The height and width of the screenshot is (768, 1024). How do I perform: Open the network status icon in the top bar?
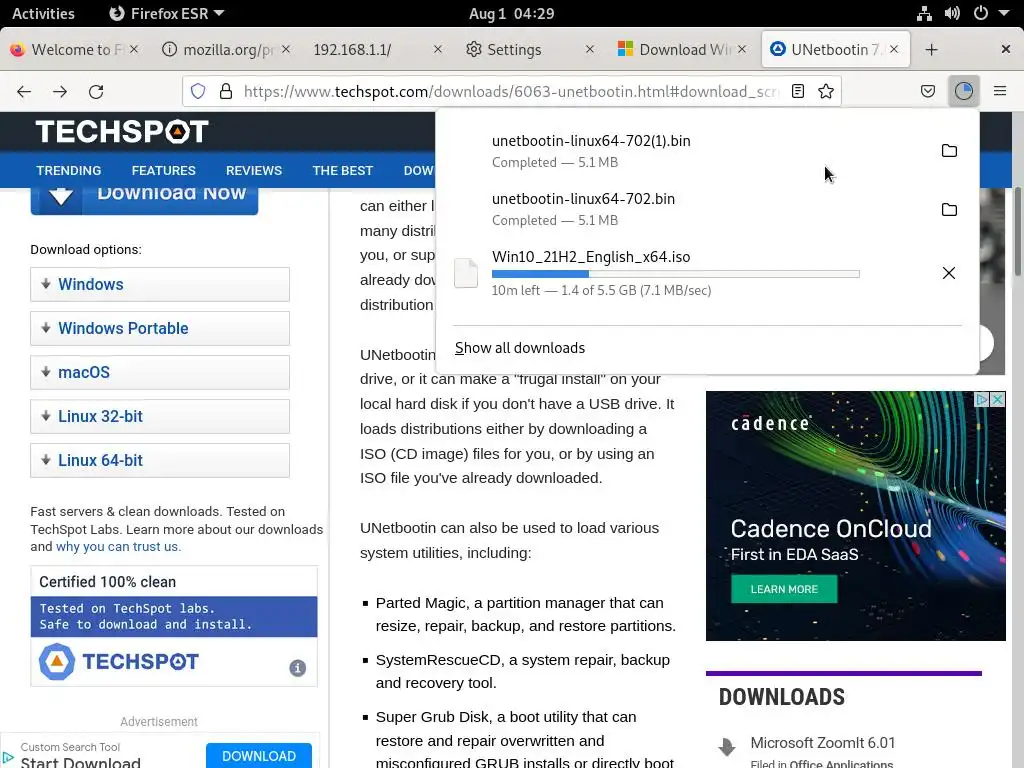point(924,13)
